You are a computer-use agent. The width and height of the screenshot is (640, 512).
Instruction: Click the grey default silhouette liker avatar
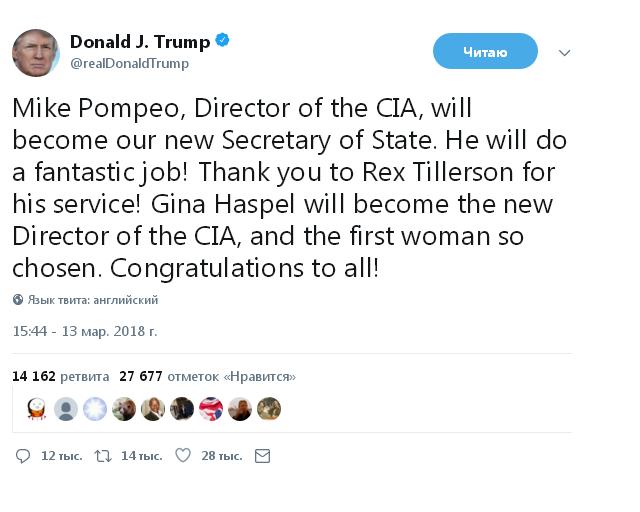point(66,408)
